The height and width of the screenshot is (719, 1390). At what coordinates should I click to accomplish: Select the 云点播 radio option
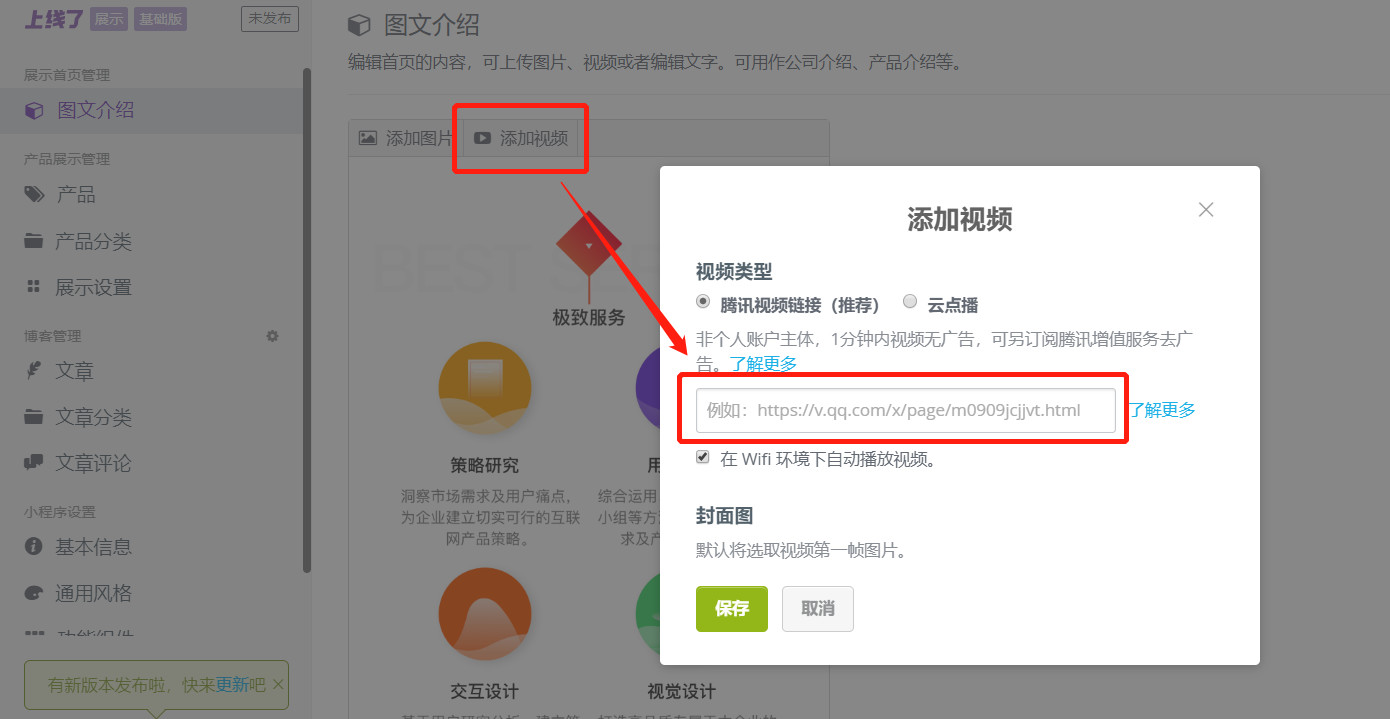[910, 300]
